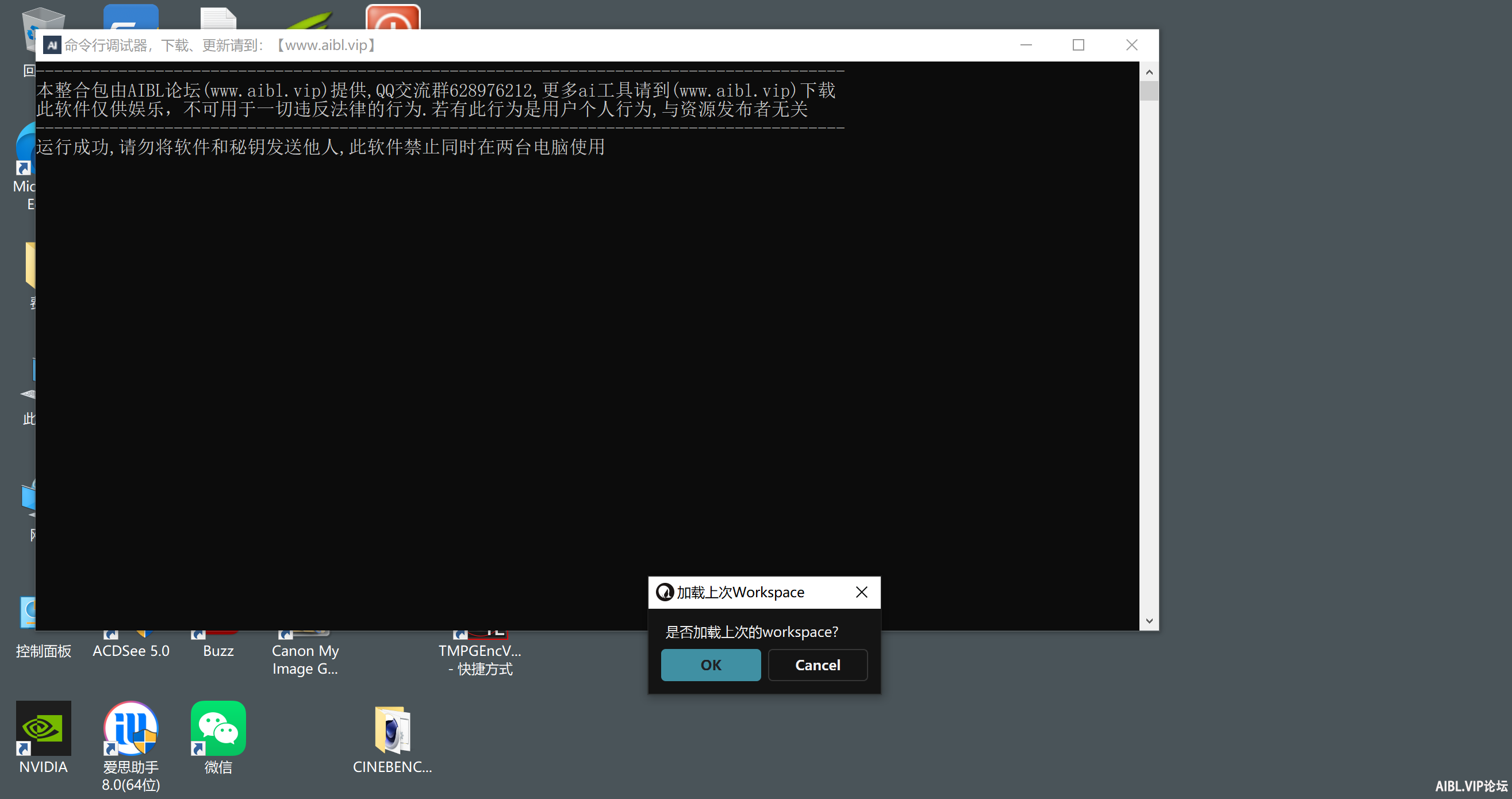Click the console scrollbar up arrow
The height and width of the screenshot is (799, 1512).
(1149, 72)
